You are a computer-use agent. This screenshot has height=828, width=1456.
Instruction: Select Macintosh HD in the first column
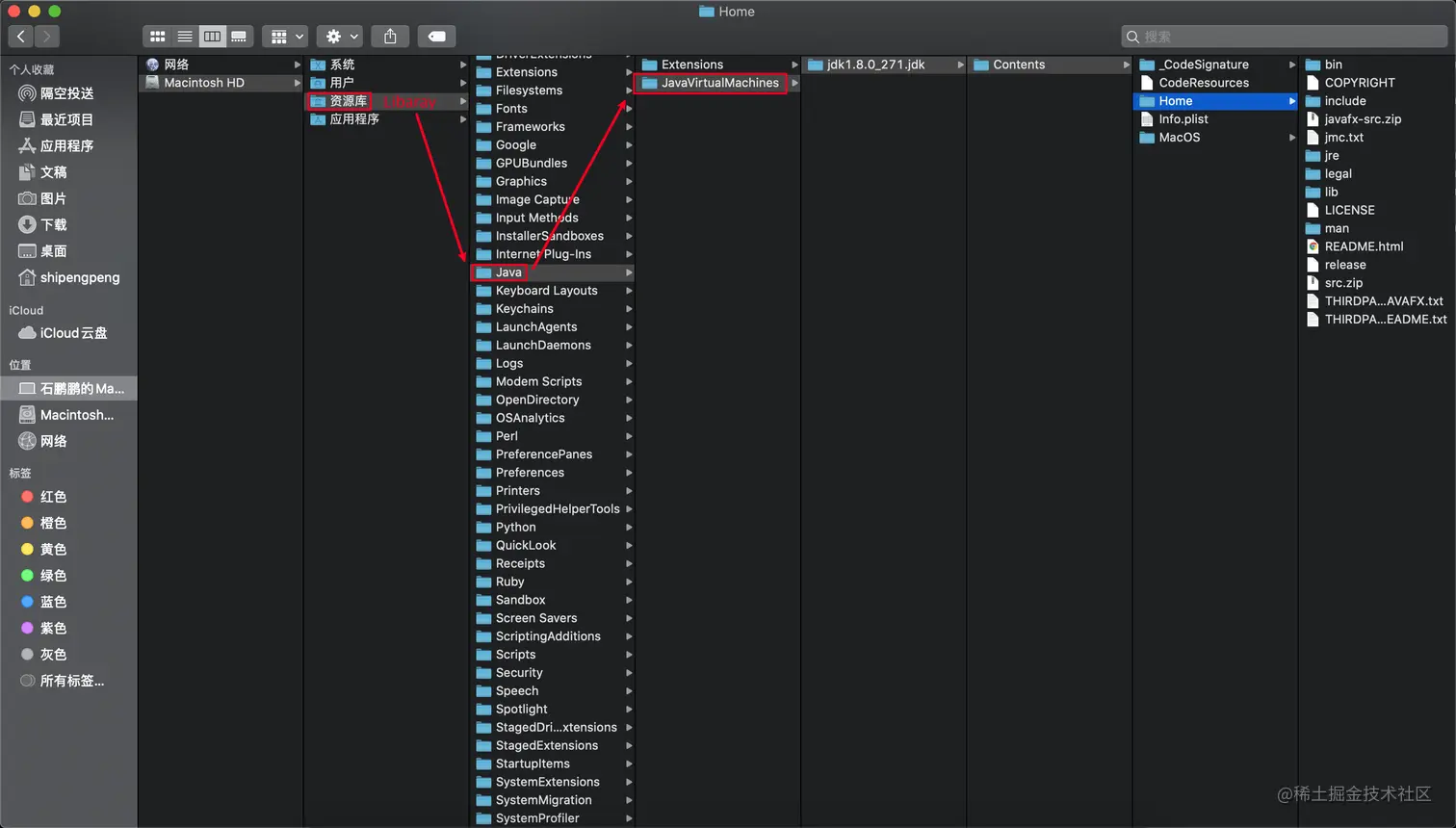click(221, 83)
